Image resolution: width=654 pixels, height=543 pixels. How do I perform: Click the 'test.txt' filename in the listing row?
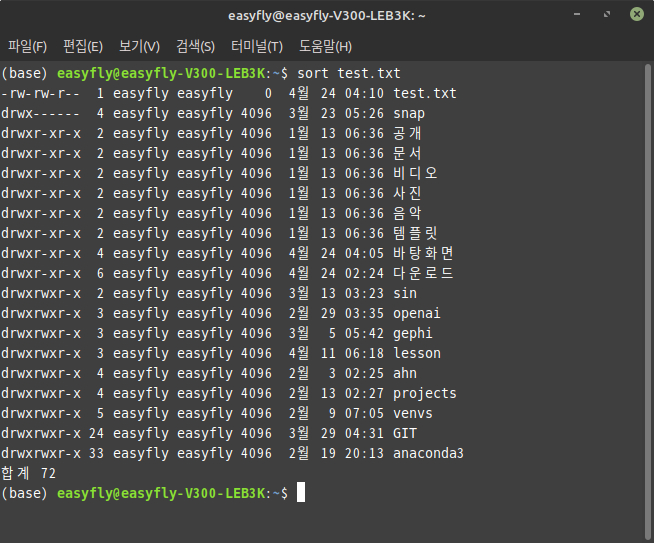coord(425,93)
